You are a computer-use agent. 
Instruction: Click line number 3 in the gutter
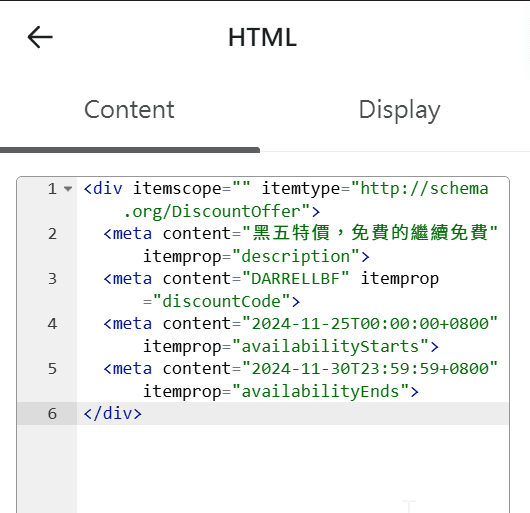pyautogui.click(x=52, y=279)
